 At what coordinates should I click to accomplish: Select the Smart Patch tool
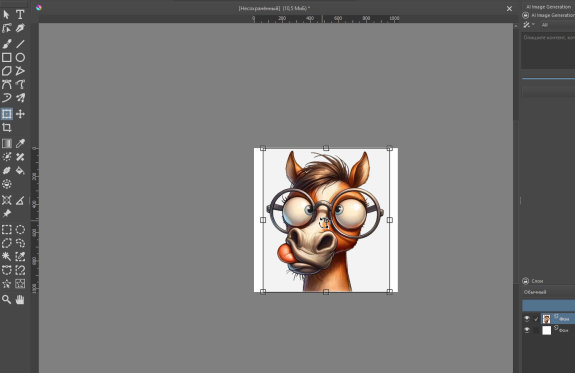click(20, 157)
